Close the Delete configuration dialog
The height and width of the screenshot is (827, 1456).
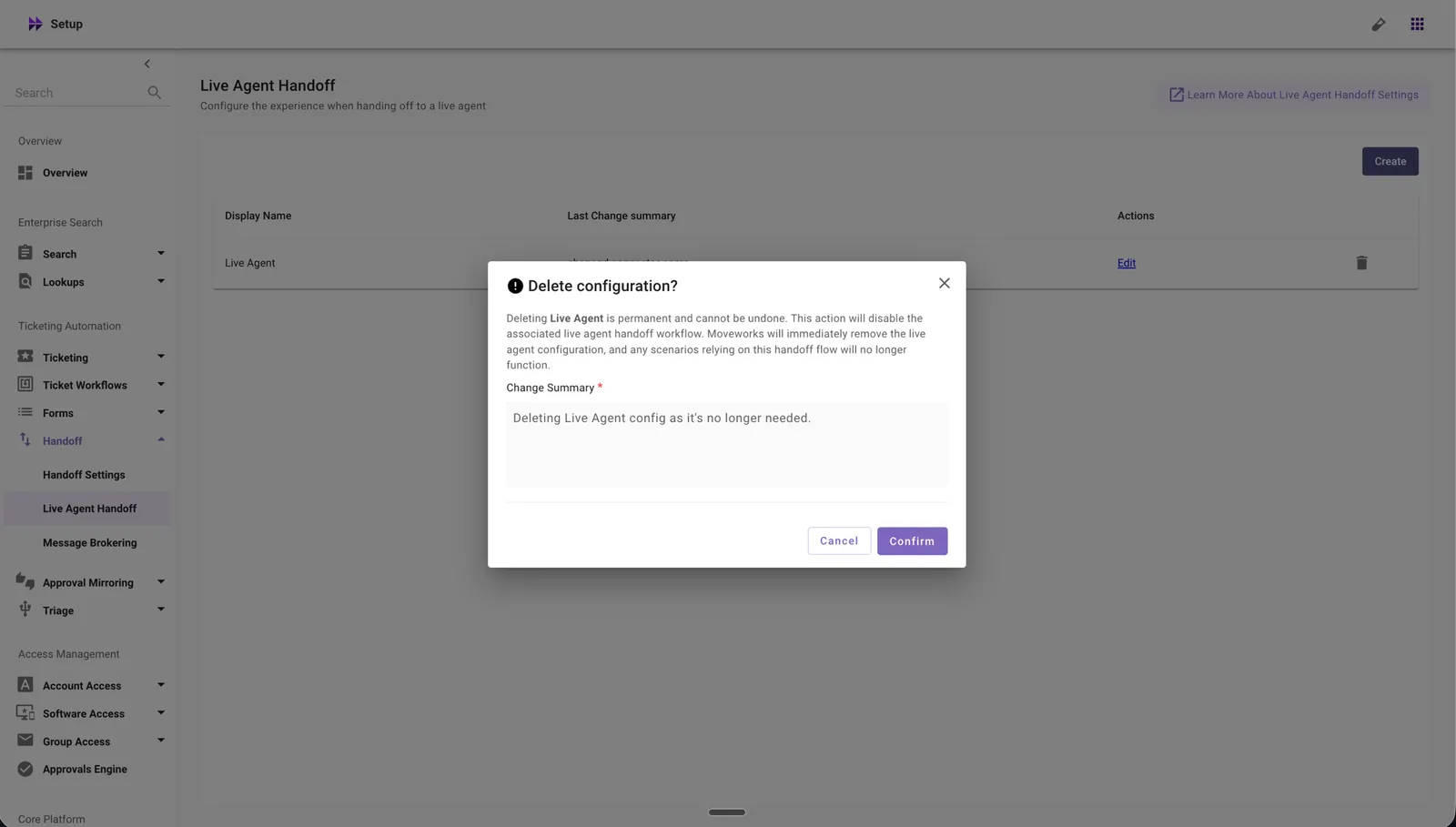tap(944, 283)
